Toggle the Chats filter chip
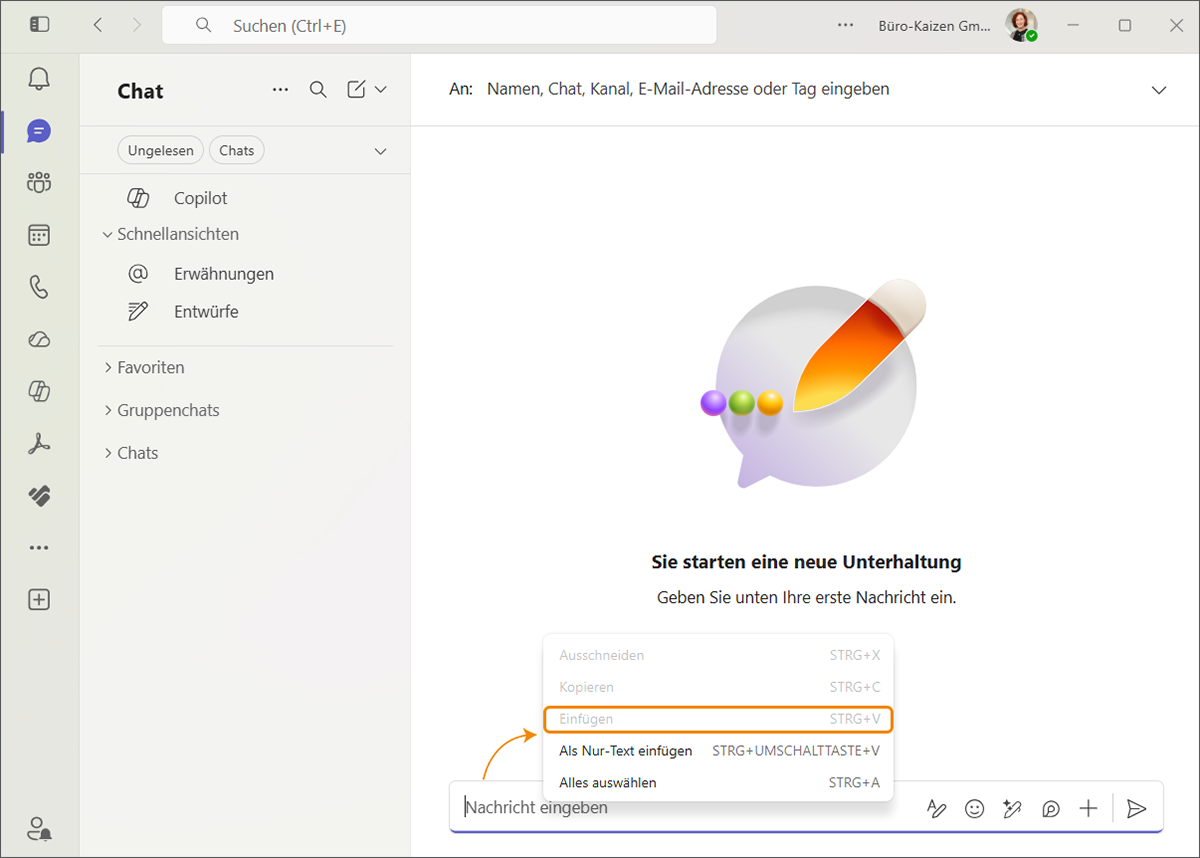The image size is (1200, 858). click(x=237, y=151)
